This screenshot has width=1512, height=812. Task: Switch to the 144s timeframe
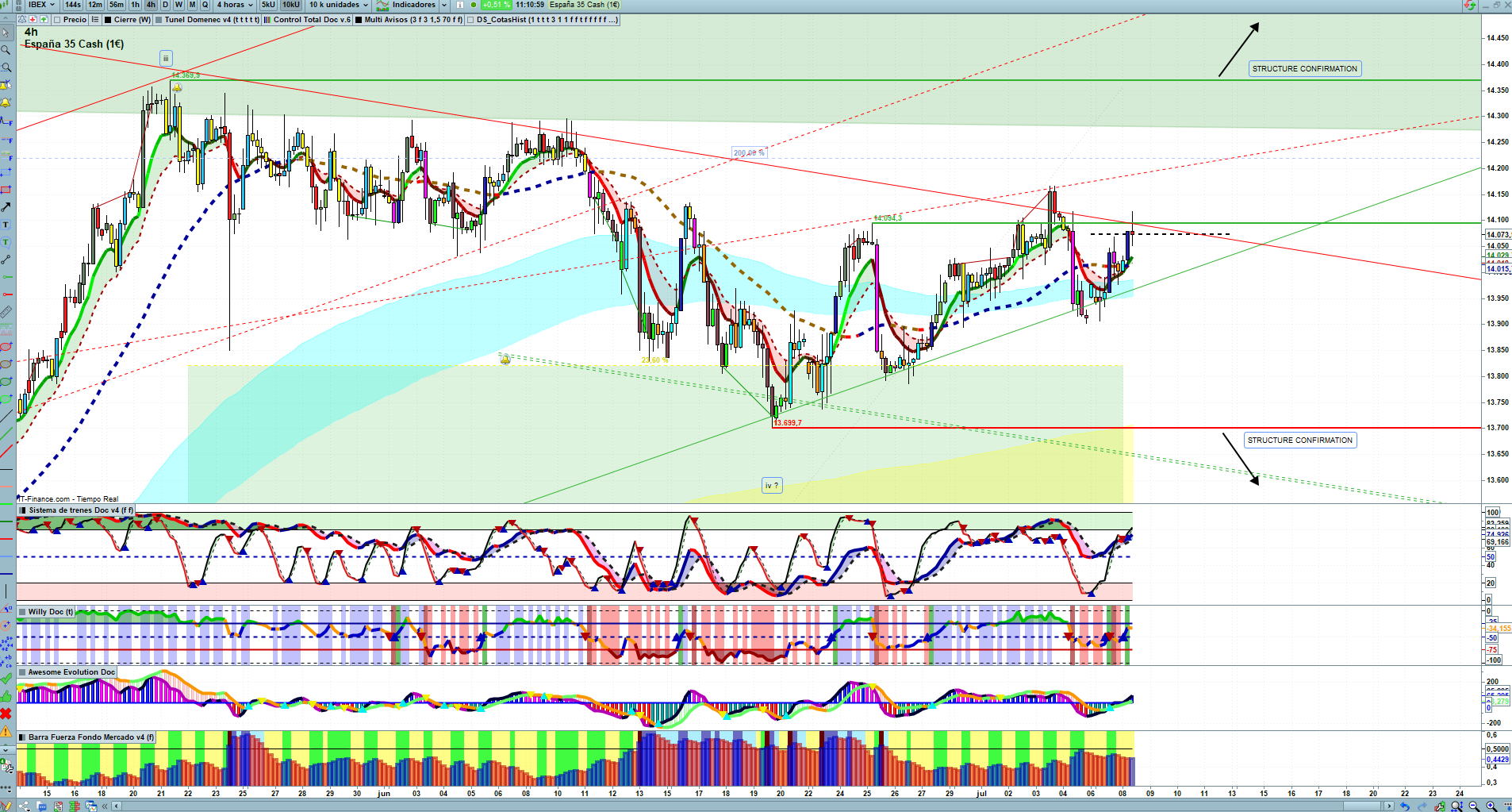click(73, 5)
